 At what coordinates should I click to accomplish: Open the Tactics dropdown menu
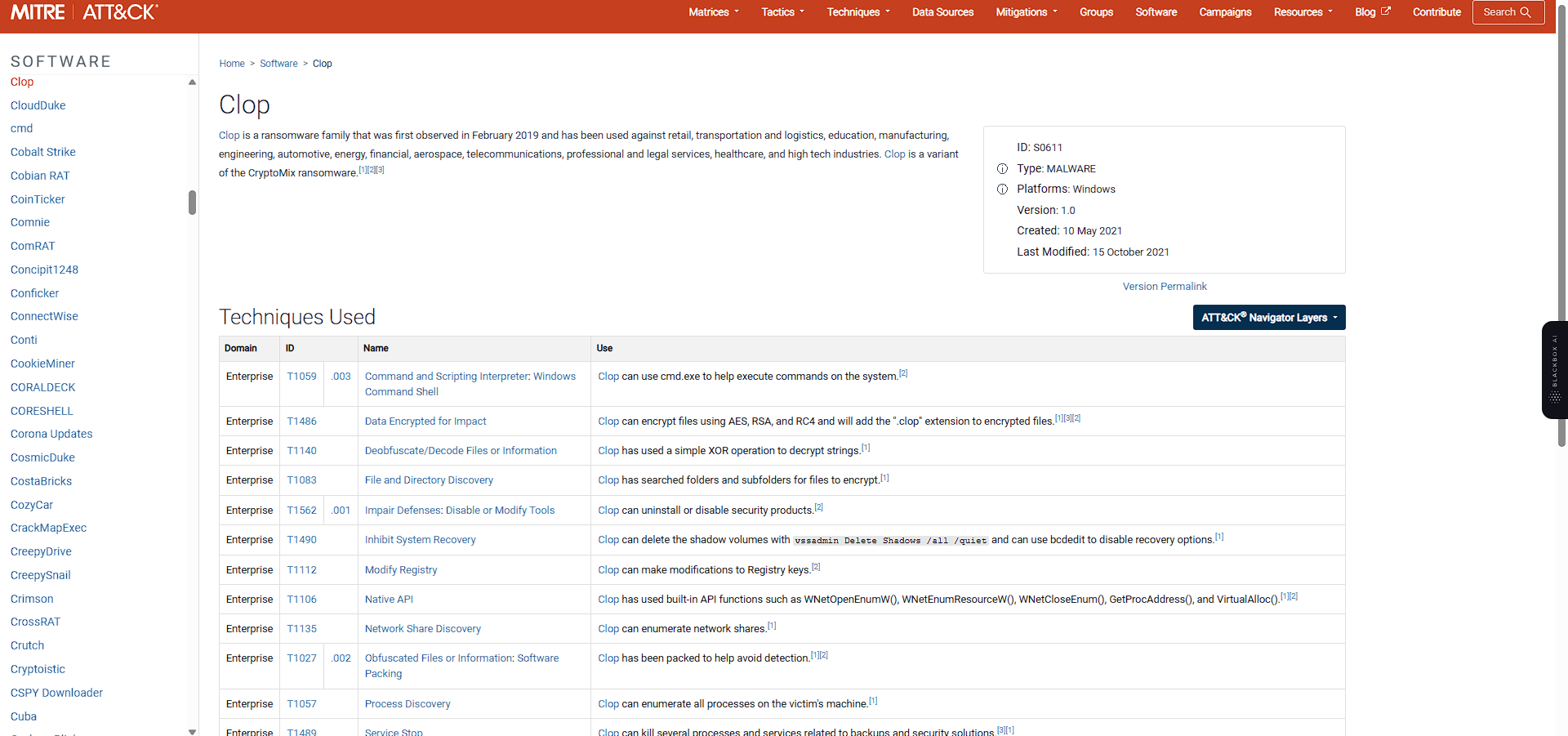pos(782,12)
